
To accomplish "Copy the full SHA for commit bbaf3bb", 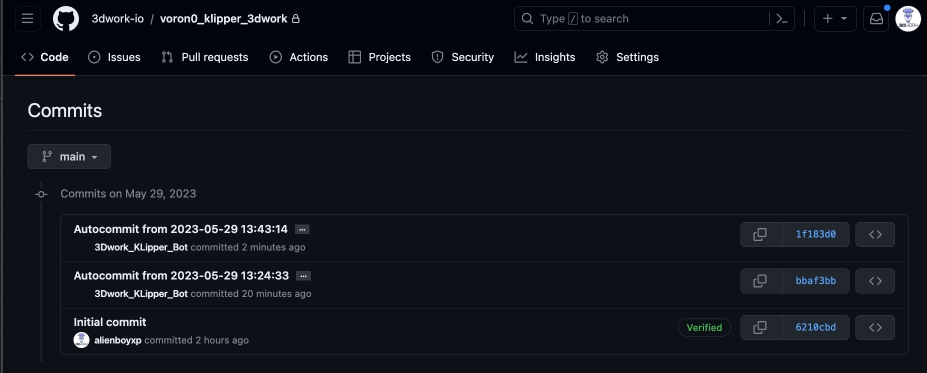I will 760,281.
